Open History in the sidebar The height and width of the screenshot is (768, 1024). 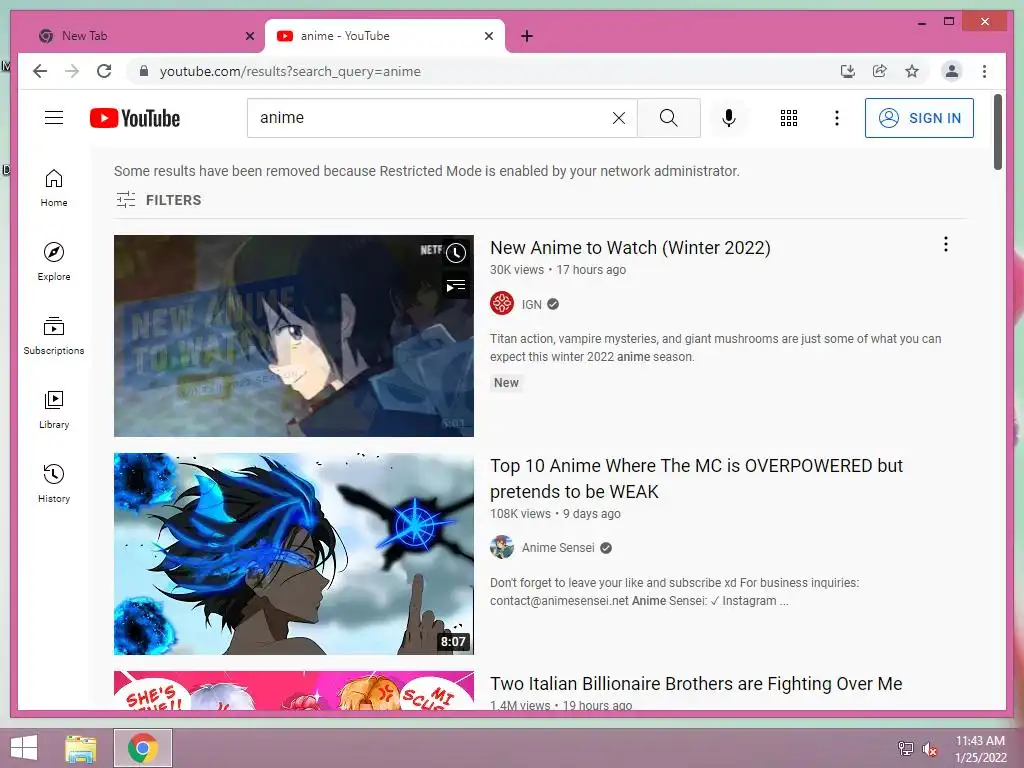click(x=54, y=483)
